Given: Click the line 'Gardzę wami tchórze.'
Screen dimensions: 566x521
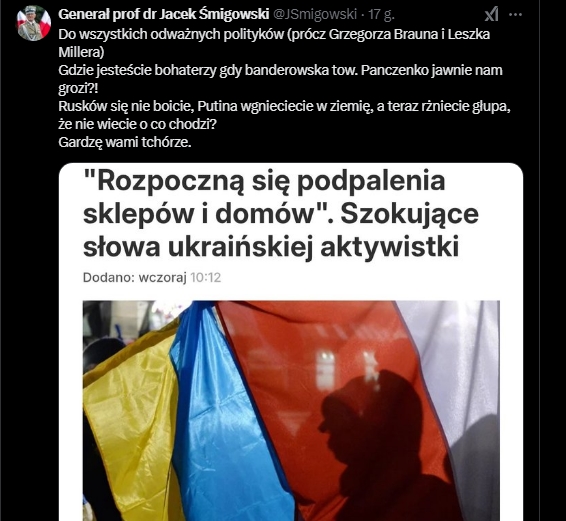Looking at the screenshot, I should [125, 143].
